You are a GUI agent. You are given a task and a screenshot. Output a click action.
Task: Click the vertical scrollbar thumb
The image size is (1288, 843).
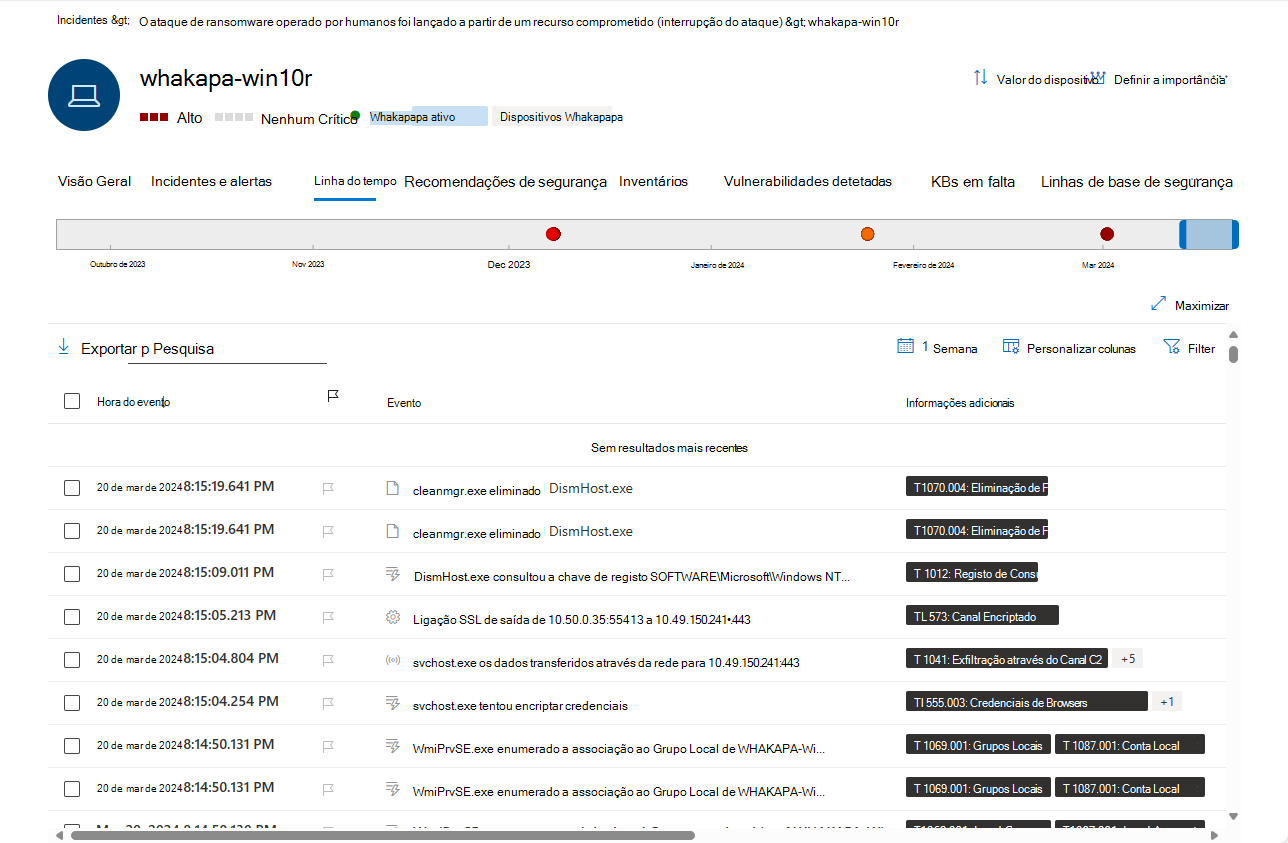tap(1234, 354)
